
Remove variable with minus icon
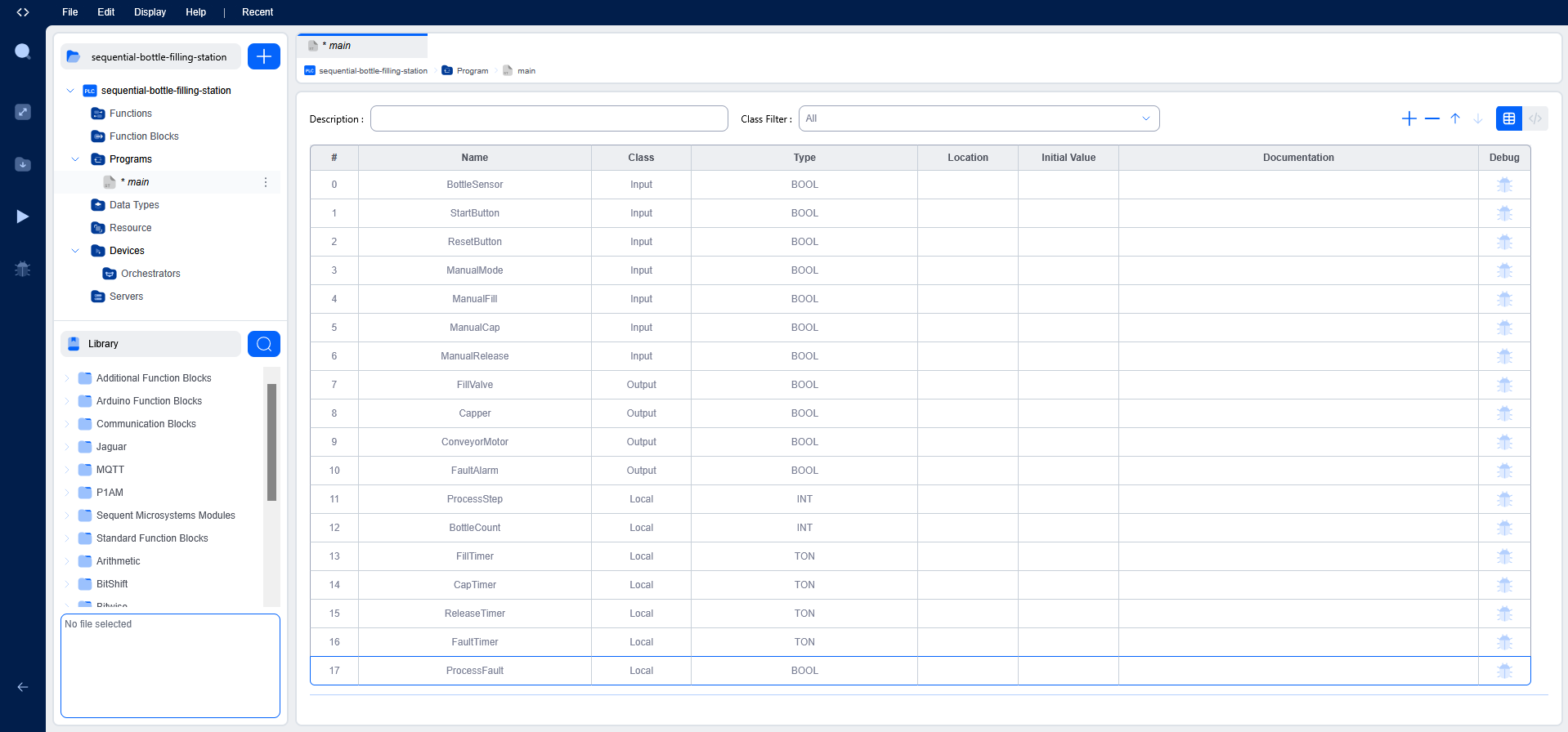(1432, 118)
